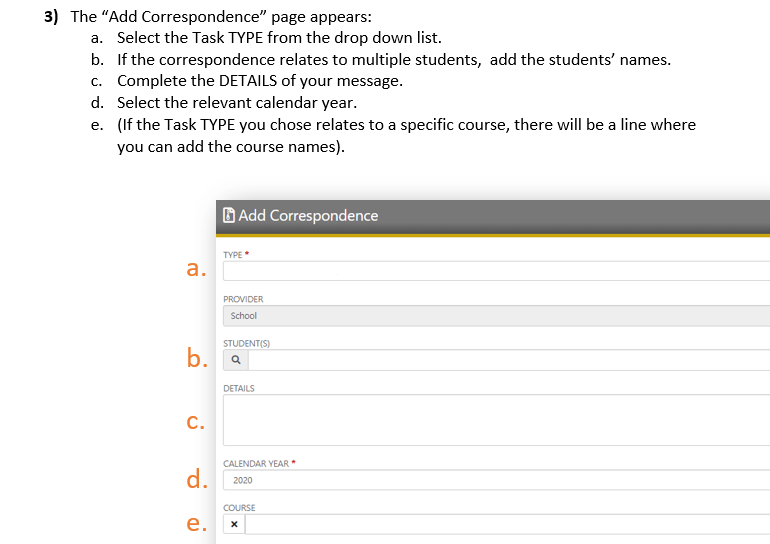Screen dimensions: 770x544
Task: Click the PROVIDER field showing School
Action: click(x=496, y=316)
